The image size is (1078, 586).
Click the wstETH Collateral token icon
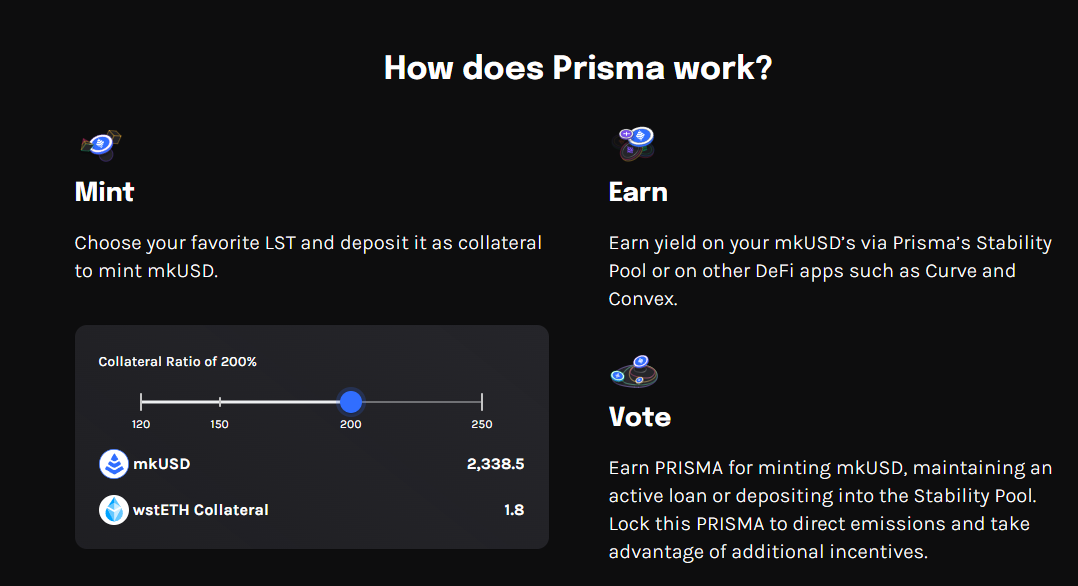point(113,510)
